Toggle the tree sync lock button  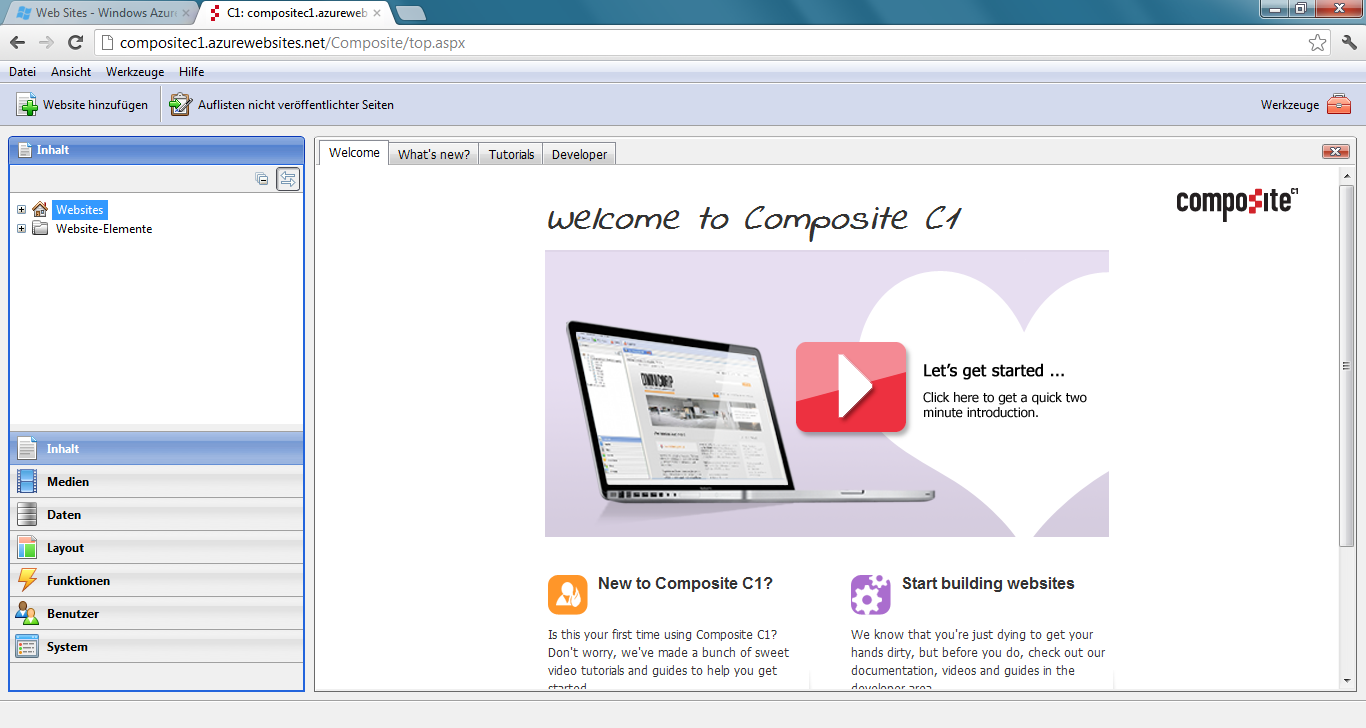pyautogui.click(x=288, y=179)
